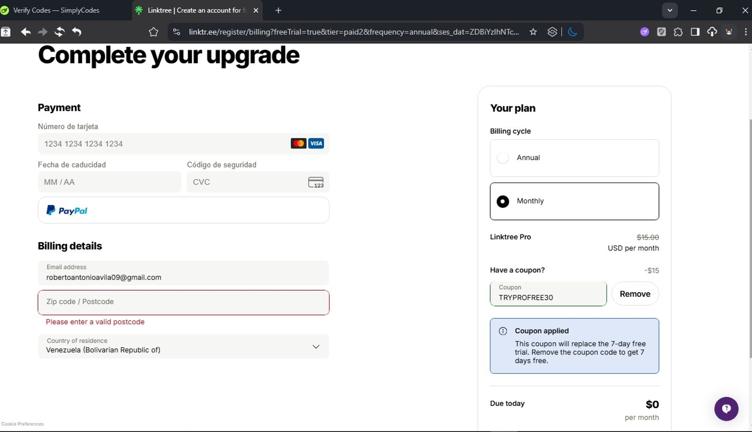This screenshot has width=752, height=432.
Task: Remove the applied coupon
Action: coord(635,293)
